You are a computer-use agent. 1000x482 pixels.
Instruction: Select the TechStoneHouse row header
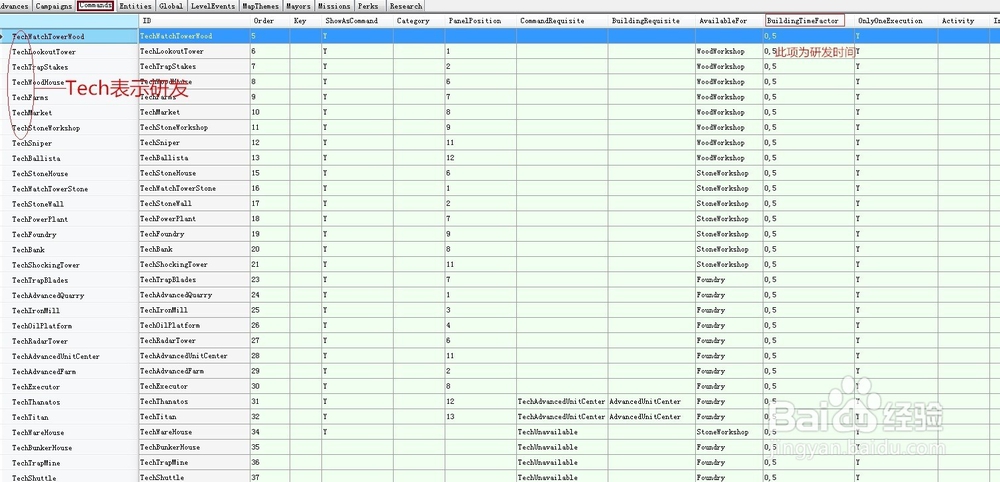pos(69,173)
